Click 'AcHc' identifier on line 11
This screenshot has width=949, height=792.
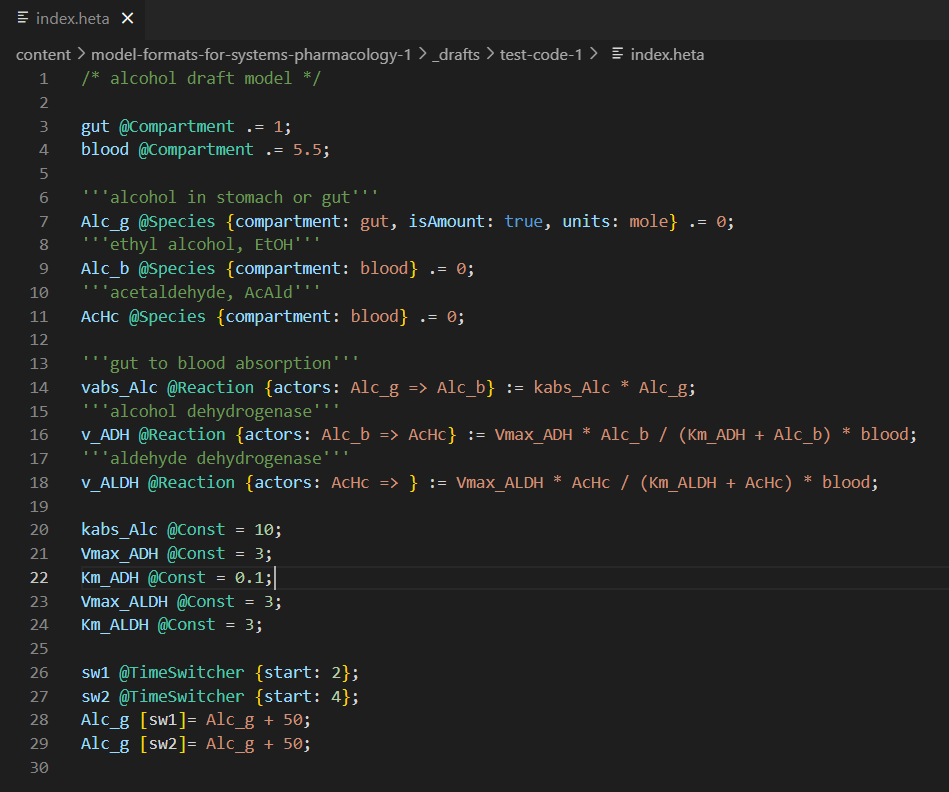tap(100, 316)
